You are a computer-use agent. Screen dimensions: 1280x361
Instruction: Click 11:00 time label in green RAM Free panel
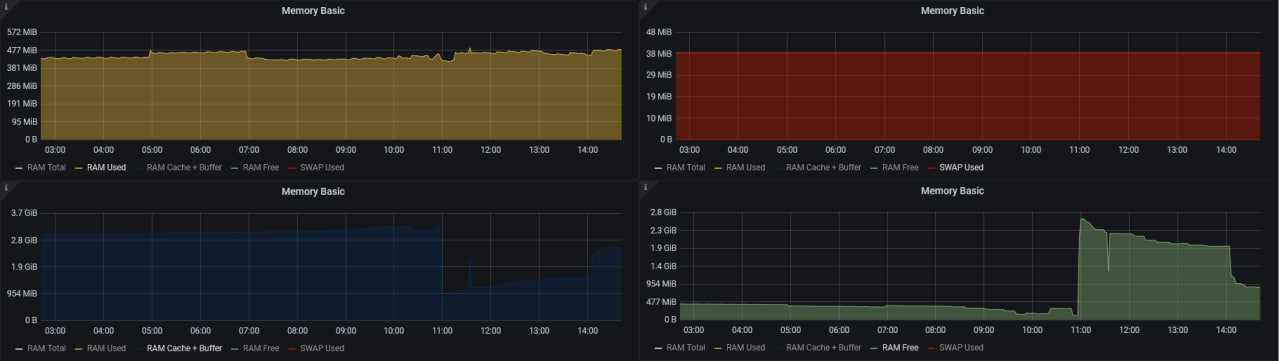tap(1079, 329)
